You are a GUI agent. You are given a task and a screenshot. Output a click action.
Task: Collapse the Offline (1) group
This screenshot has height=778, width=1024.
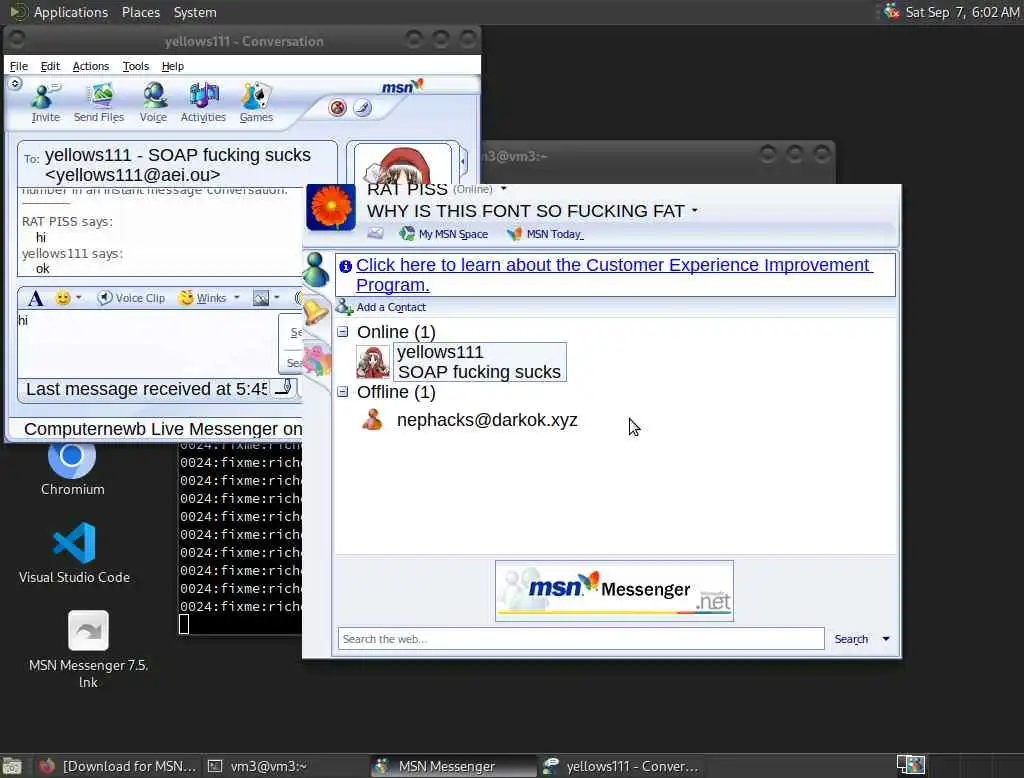343,392
